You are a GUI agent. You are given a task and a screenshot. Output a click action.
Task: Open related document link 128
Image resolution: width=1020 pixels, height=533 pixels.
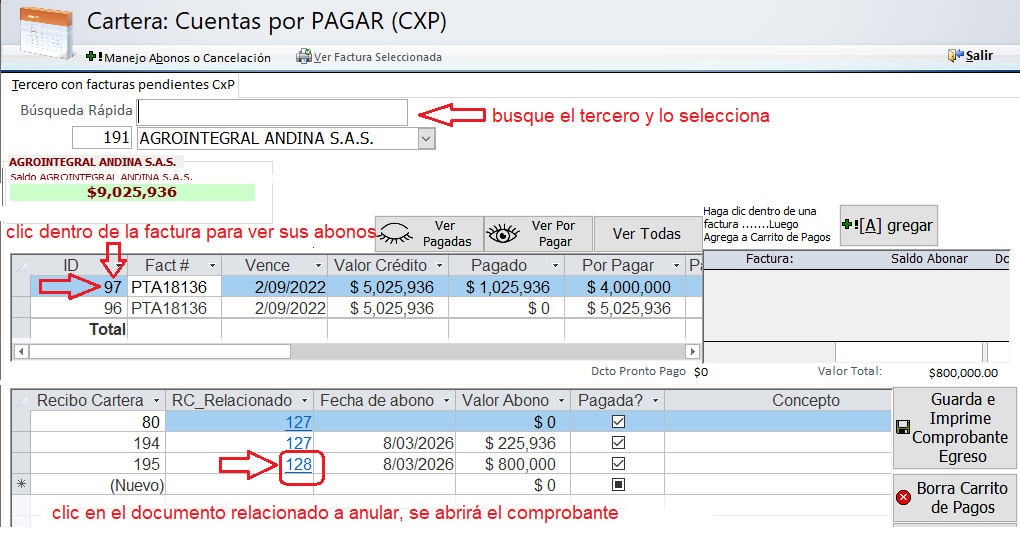pos(298,465)
